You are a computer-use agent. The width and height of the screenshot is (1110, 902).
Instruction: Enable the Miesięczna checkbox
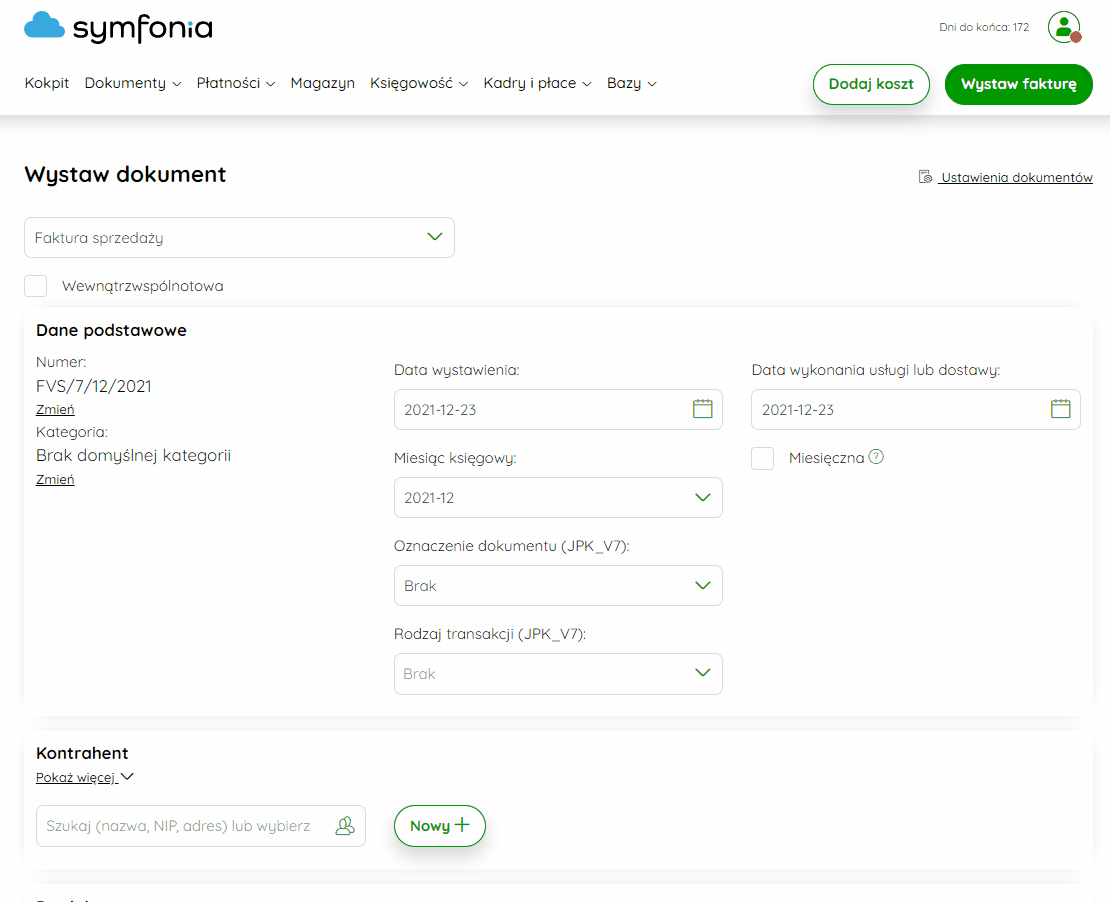point(762,458)
